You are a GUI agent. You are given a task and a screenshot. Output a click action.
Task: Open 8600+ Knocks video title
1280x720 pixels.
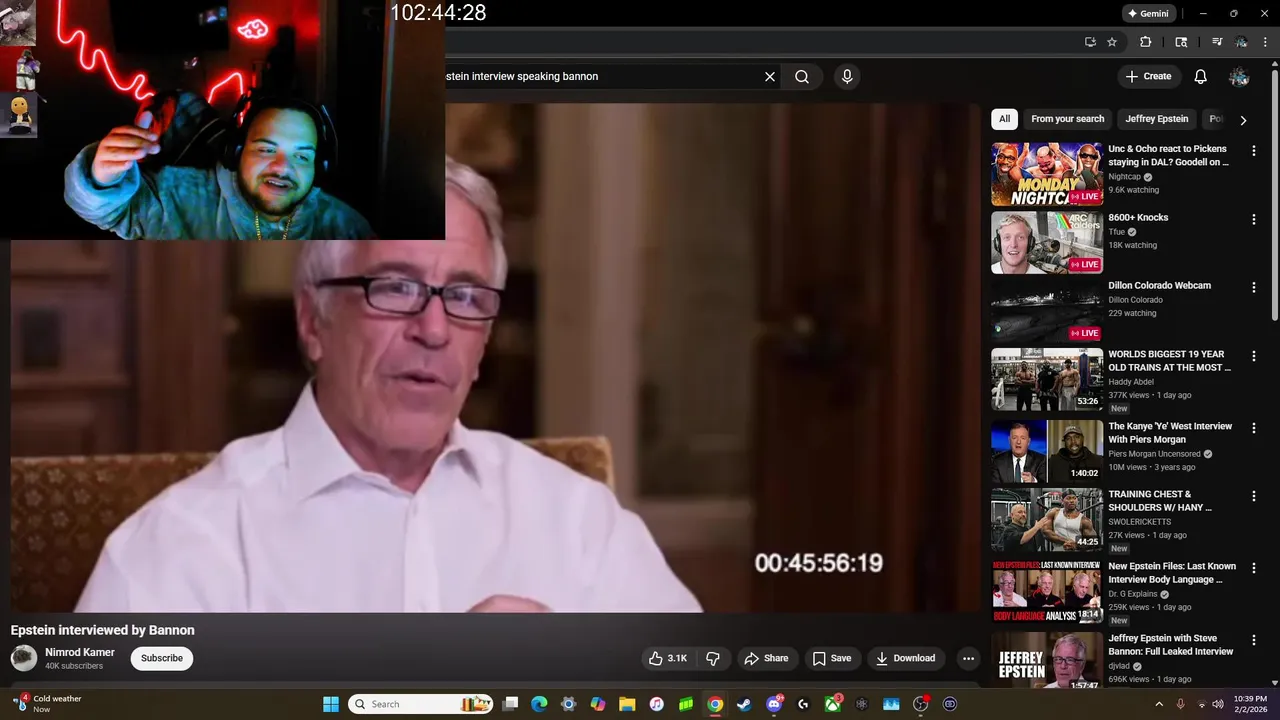[1138, 217]
